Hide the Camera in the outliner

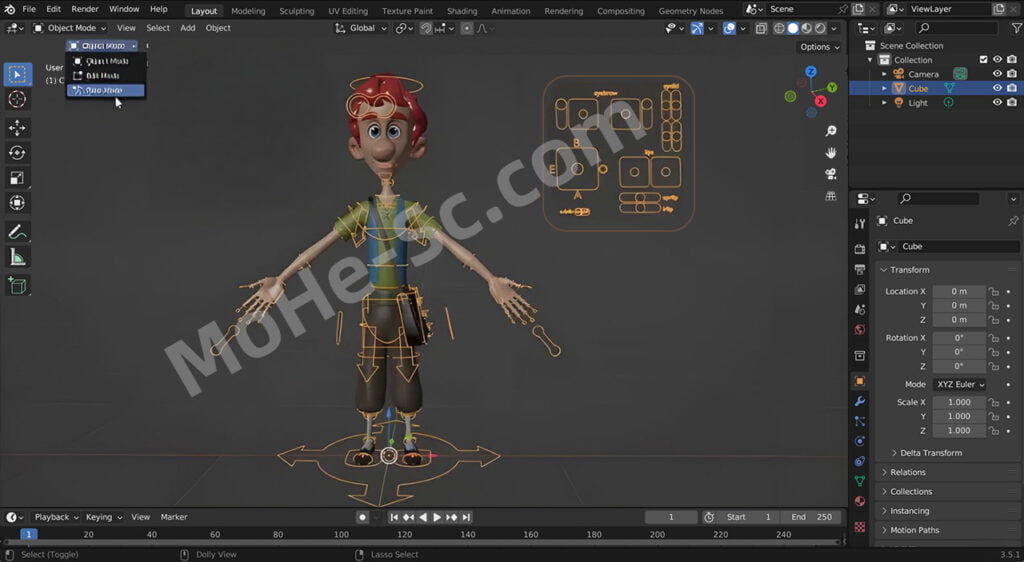(x=997, y=74)
